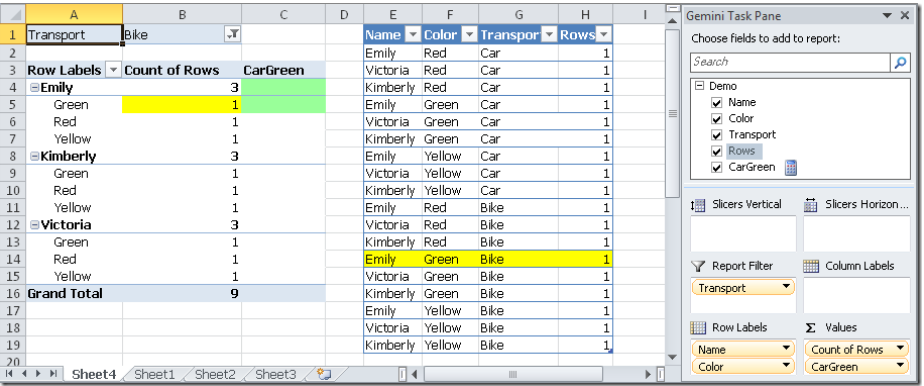Uncheck the Rows field checkbox
Viewport: 924px width, 386px height.
pyautogui.click(x=717, y=151)
